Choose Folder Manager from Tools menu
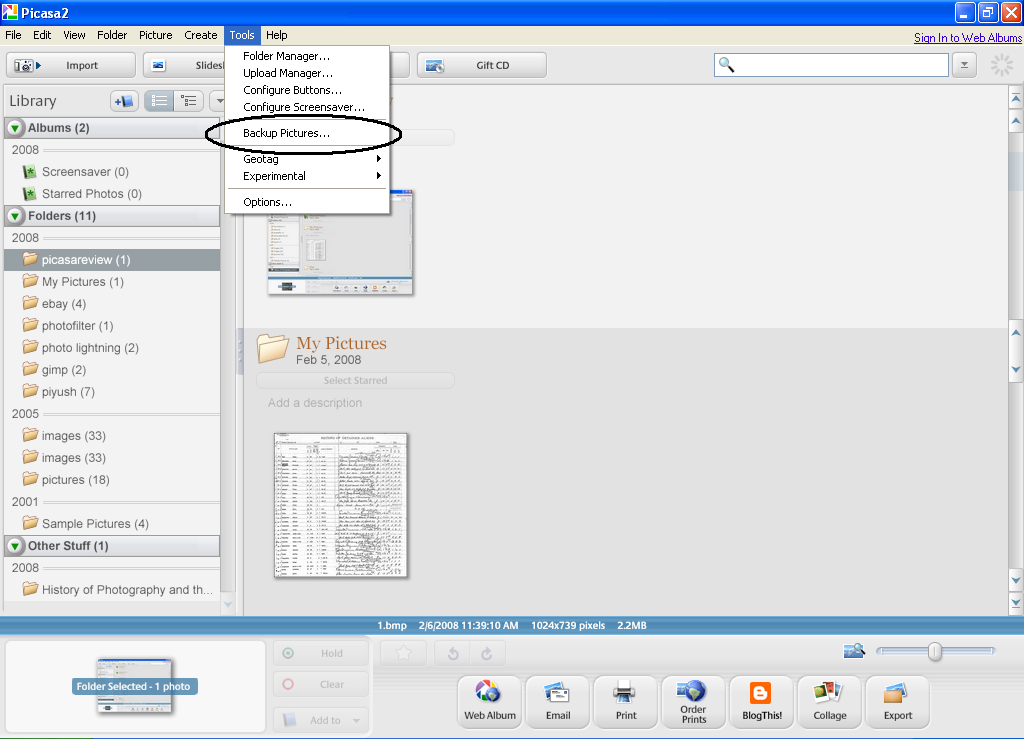 click(x=307, y=56)
